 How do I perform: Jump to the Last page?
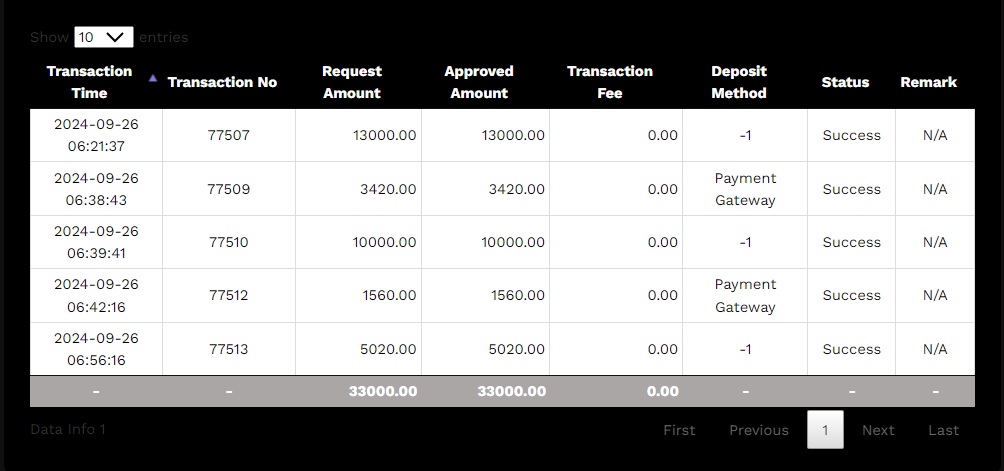943,430
